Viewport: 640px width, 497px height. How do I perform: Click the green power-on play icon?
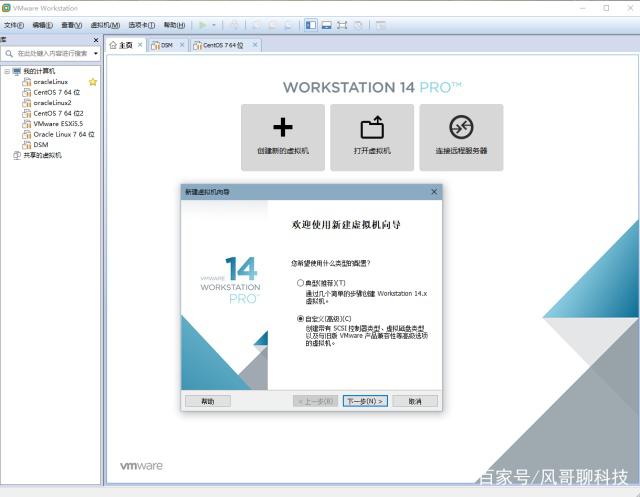pos(202,24)
